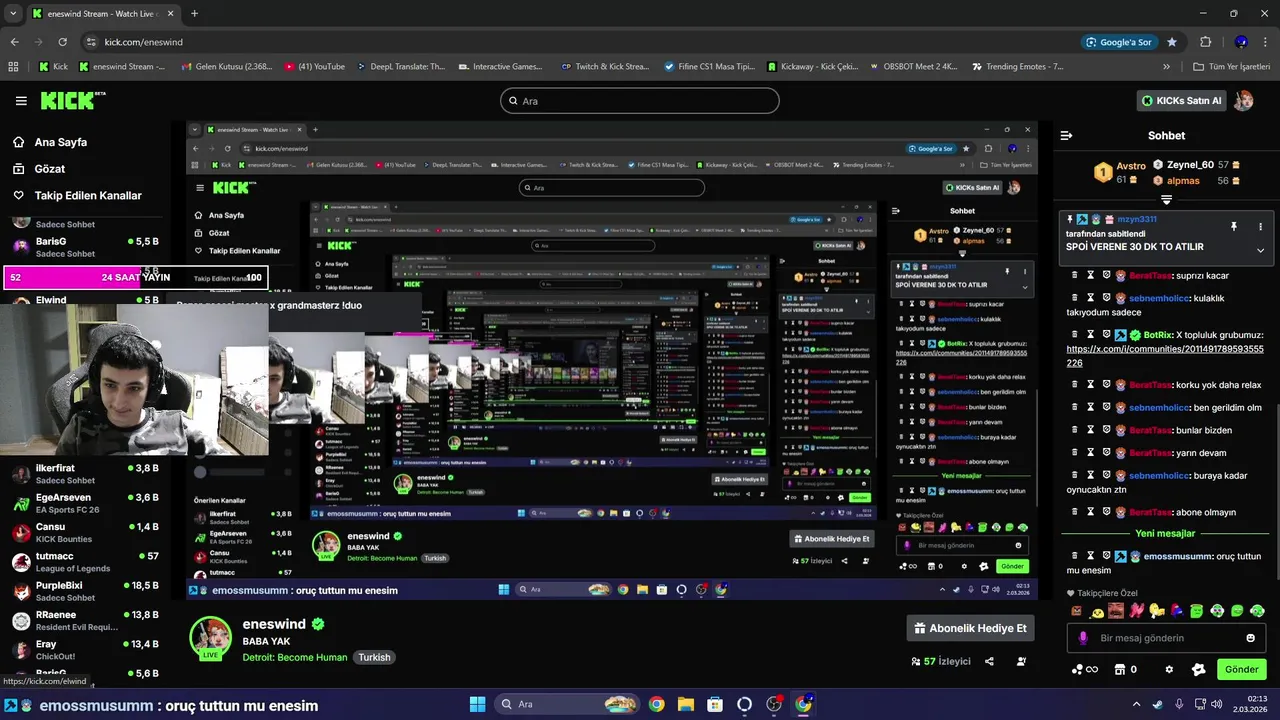Open BarisG channel in sidebar
Image resolution: width=1280 pixels, height=720 pixels.
pos(85,247)
